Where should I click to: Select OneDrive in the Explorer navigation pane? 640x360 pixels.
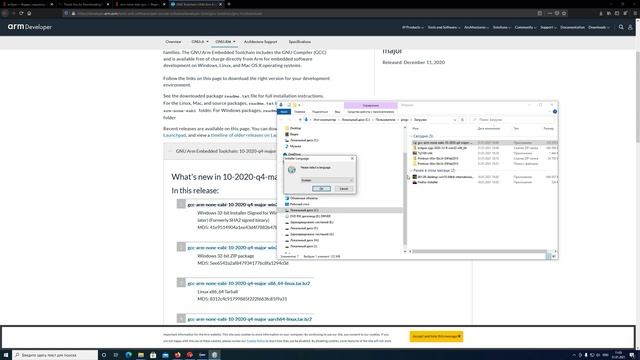(294, 154)
